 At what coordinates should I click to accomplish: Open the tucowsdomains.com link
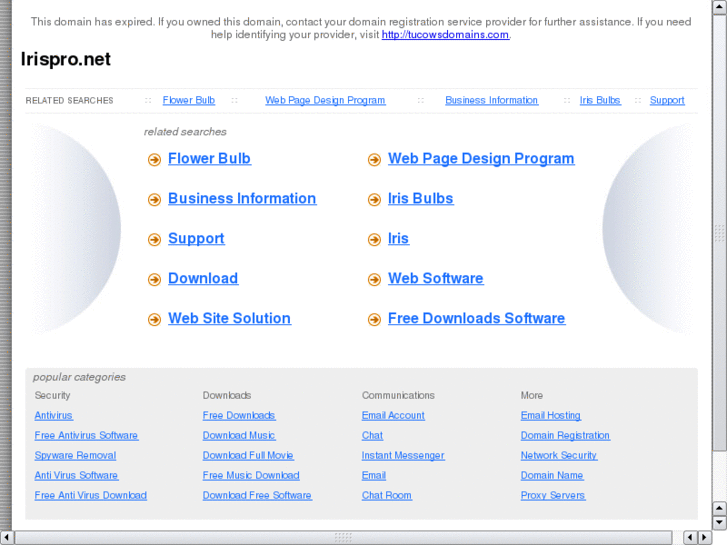tap(445, 35)
